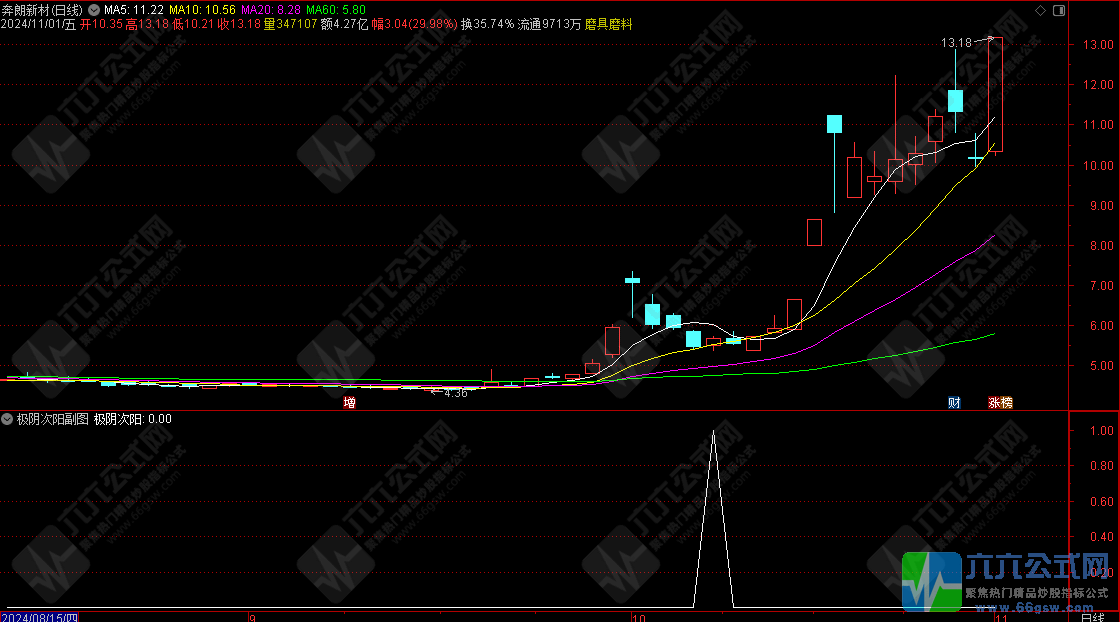This screenshot has width=1120, height=622.
Task: Click the 0.60 label on the sub-chart axis
Action: pos(1101,502)
